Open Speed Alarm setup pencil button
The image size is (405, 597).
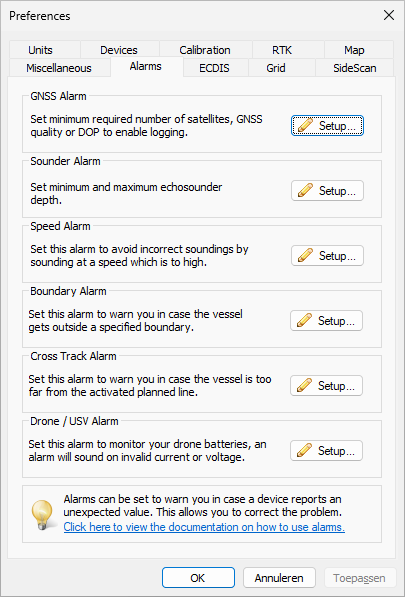tap(327, 255)
